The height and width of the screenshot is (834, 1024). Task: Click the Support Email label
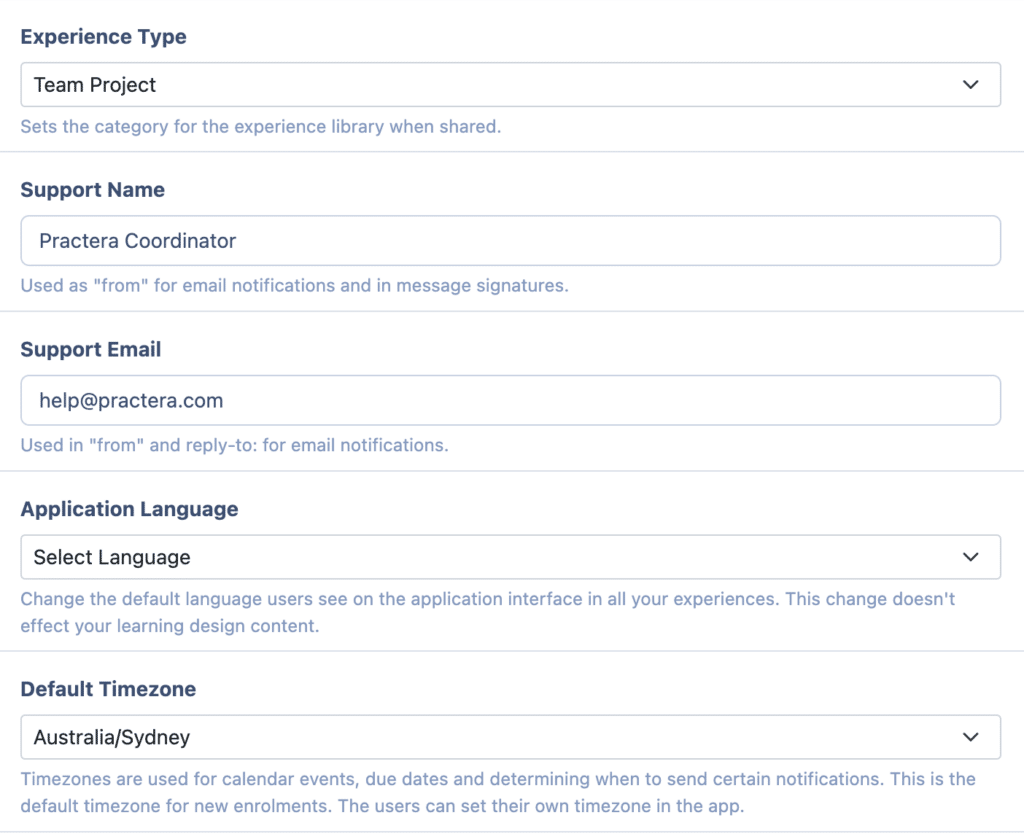coord(90,350)
